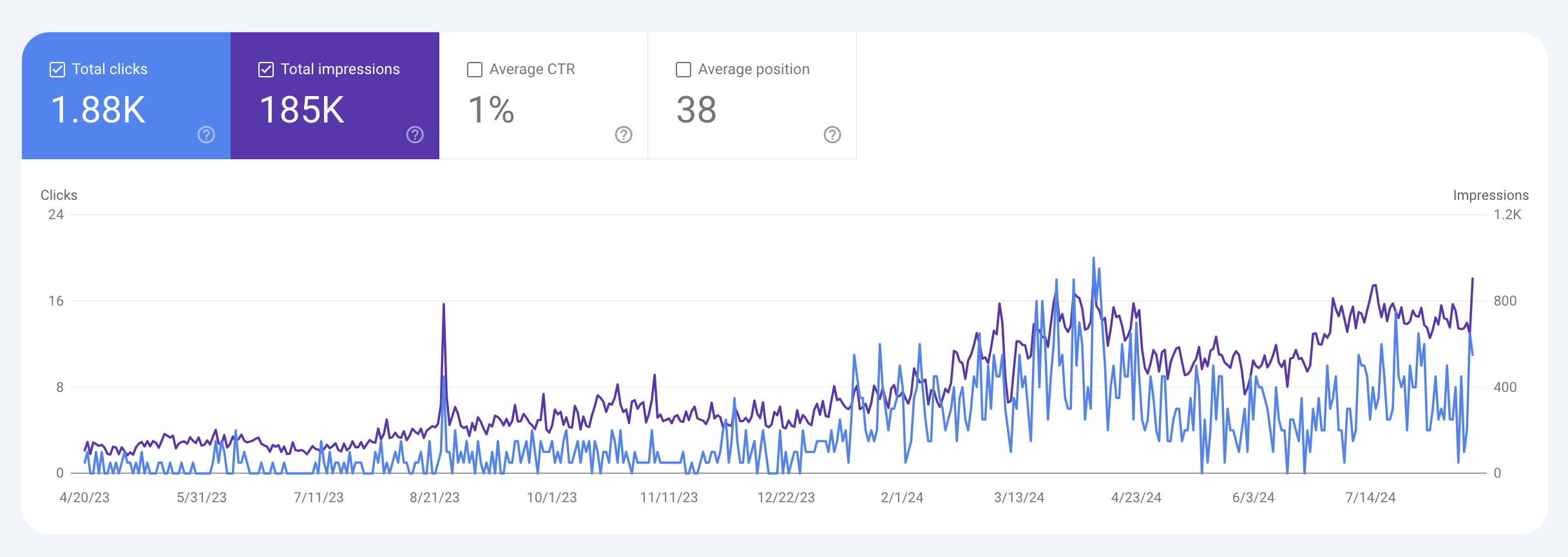Enable the Average position checkbox
Image resolution: width=1568 pixels, height=557 pixels.
click(x=684, y=70)
